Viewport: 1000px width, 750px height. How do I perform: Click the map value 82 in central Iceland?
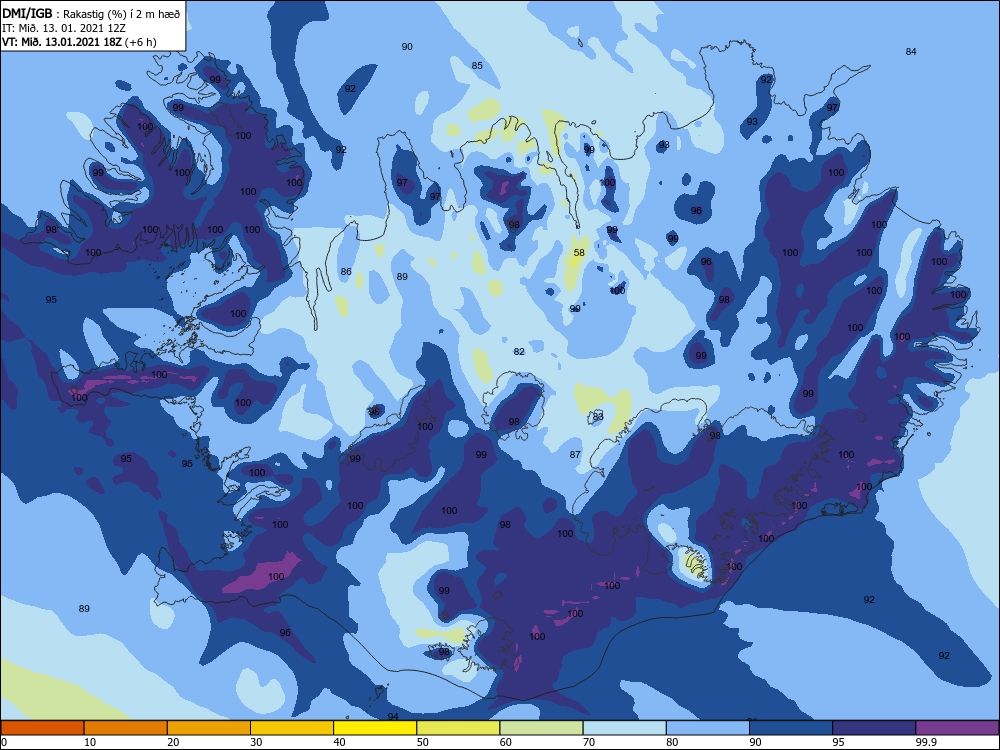point(519,352)
